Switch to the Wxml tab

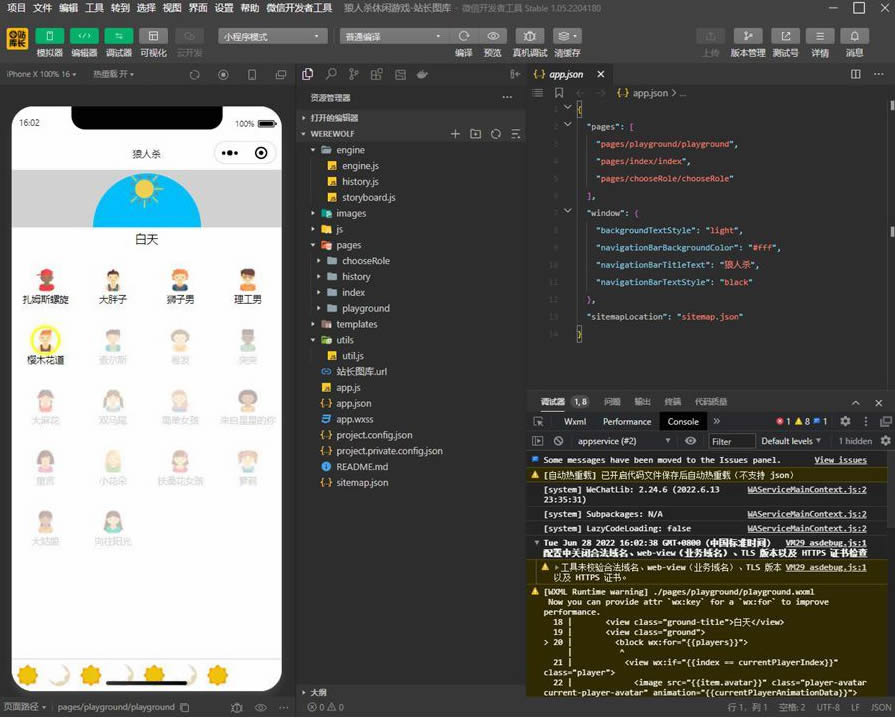[575, 422]
